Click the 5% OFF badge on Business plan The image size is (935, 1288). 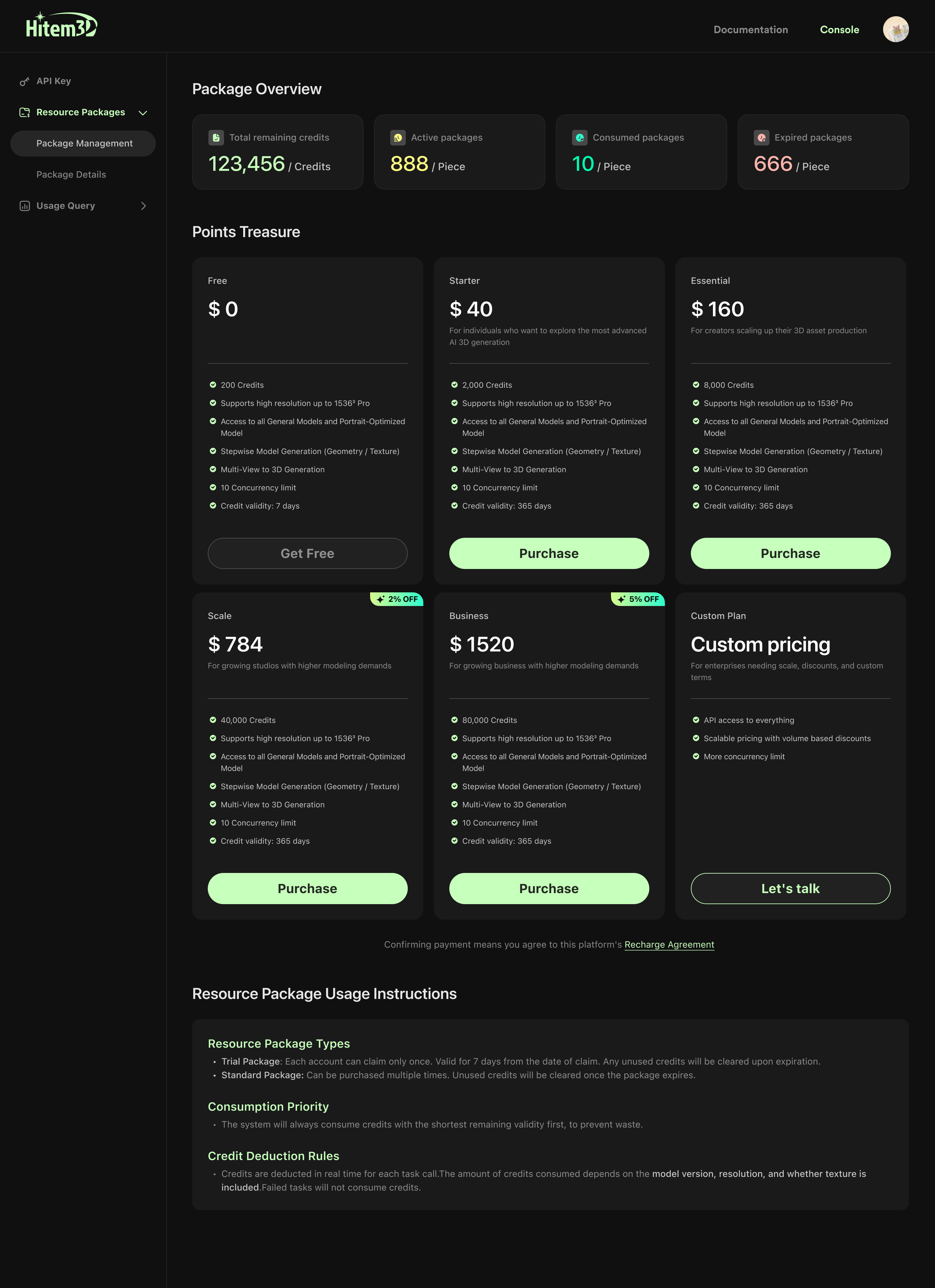click(638, 599)
